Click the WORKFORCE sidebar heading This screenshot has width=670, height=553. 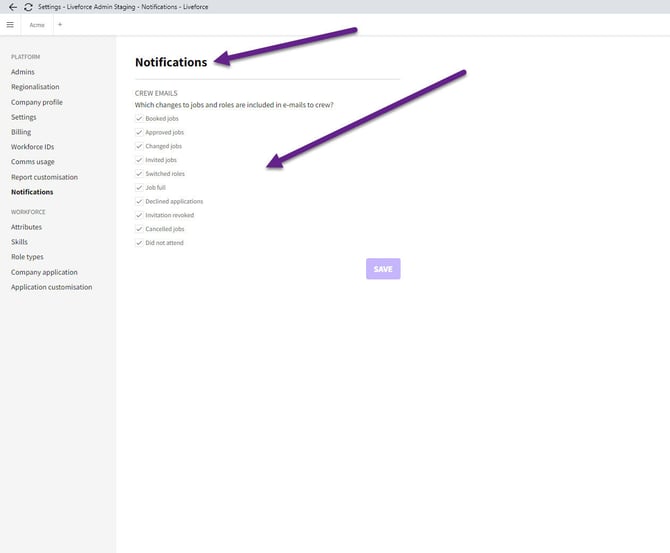[28, 212]
